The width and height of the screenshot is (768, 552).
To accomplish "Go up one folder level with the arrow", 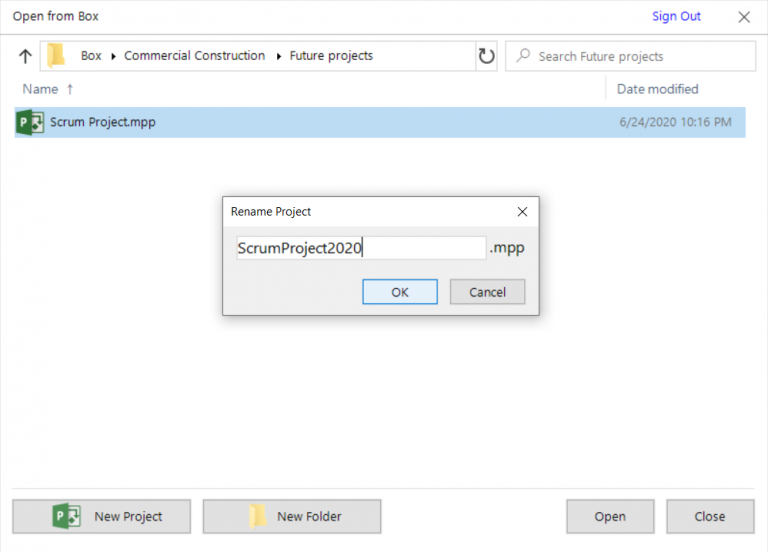I will [x=25, y=56].
